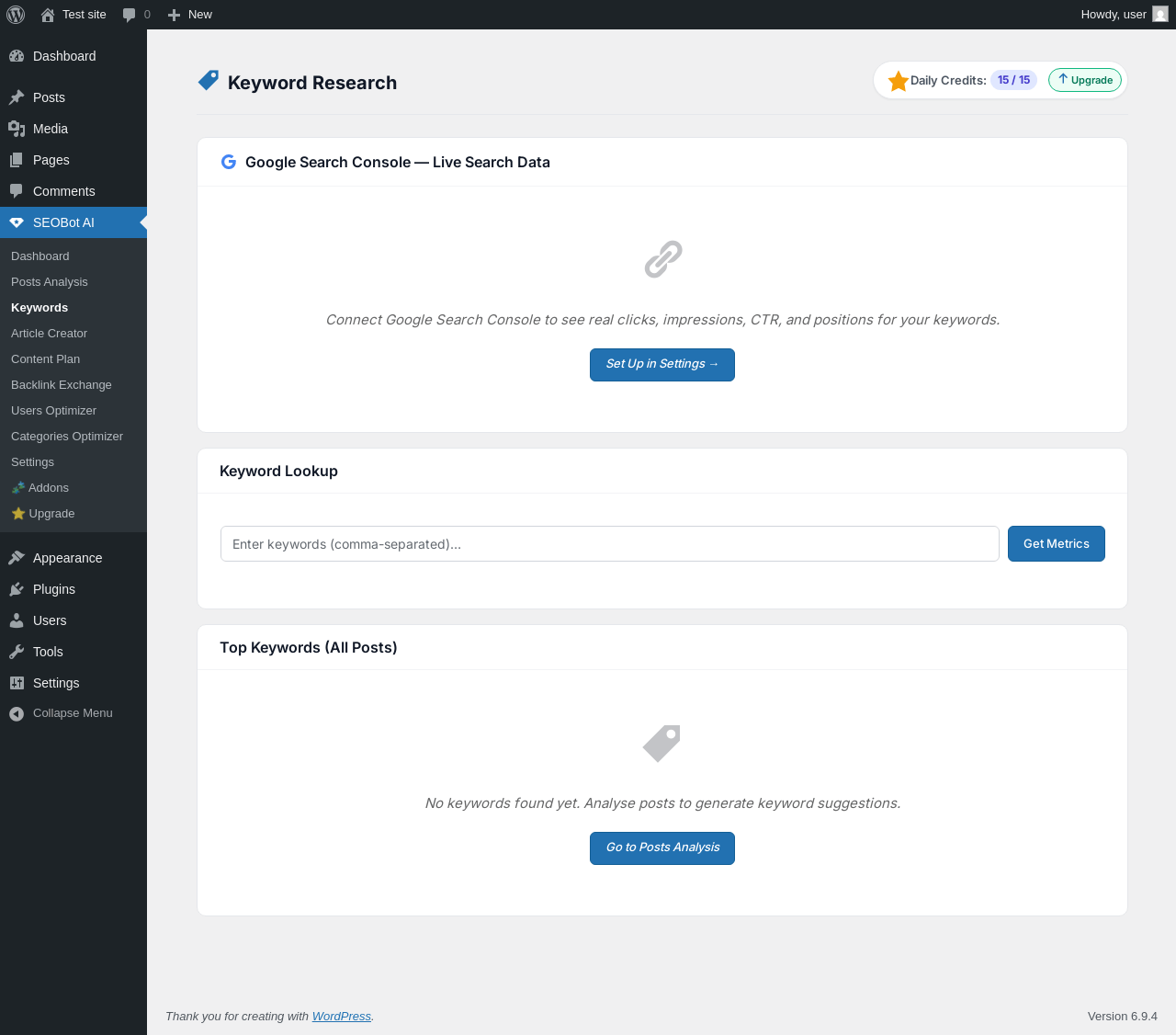Click the Dashboard gauge icon in sidebar
The image size is (1176, 1035).
17,56
